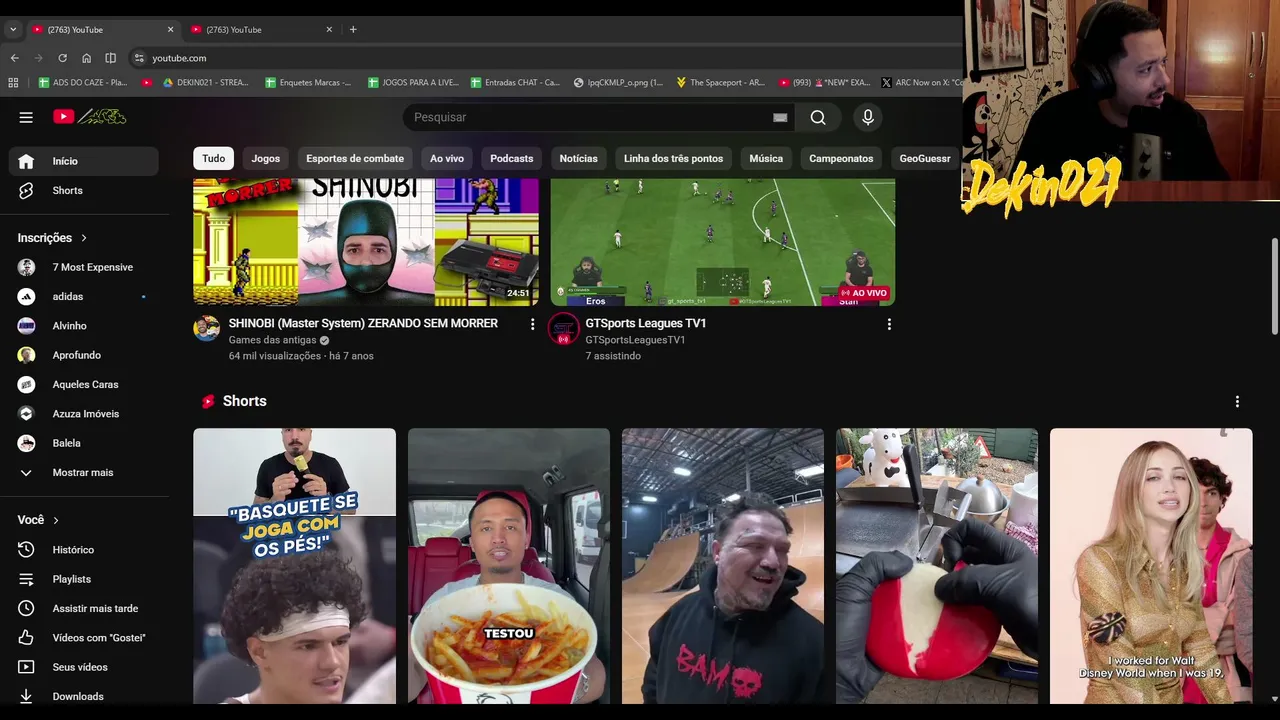Open Vídeos com "Gostei"
The height and width of the screenshot is (720, 1280).
pos(84,638)
